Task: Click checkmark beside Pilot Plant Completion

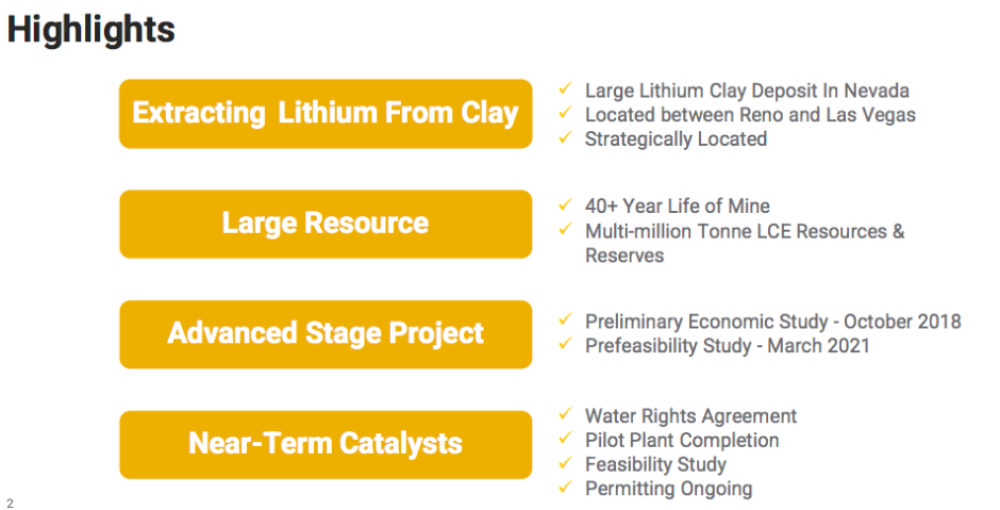Action: pos(565,438)
